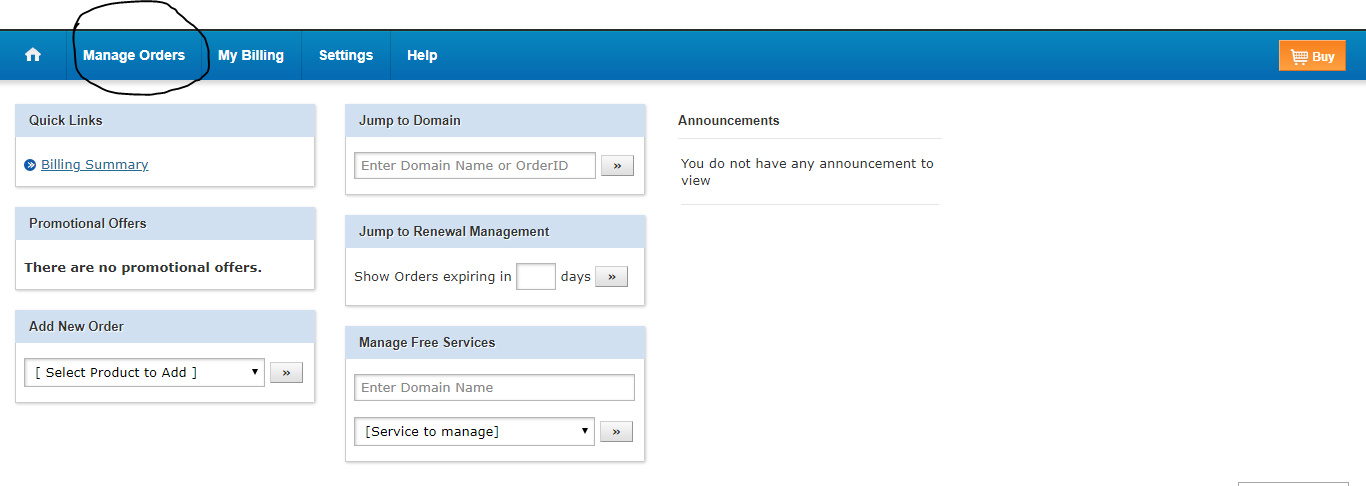Click the go arrow next to Select Product to Add
1366x486 pixels.
pyautogui.click(x=286, y=372)
